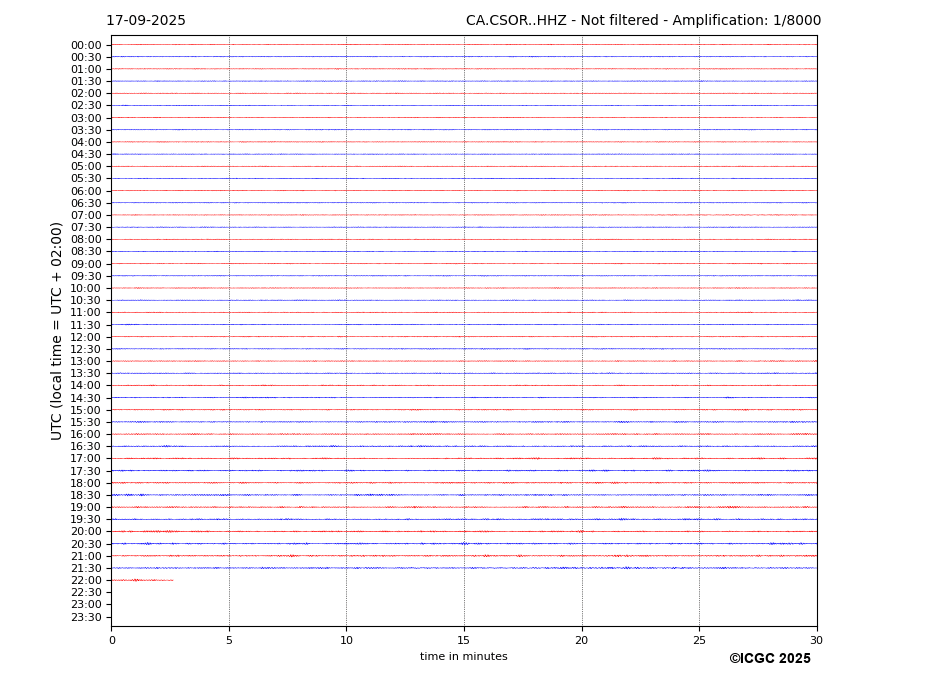Select the 05:00 time row label
Screen dimensions: 927x696
pyautogui.click(x=86, y=167)
